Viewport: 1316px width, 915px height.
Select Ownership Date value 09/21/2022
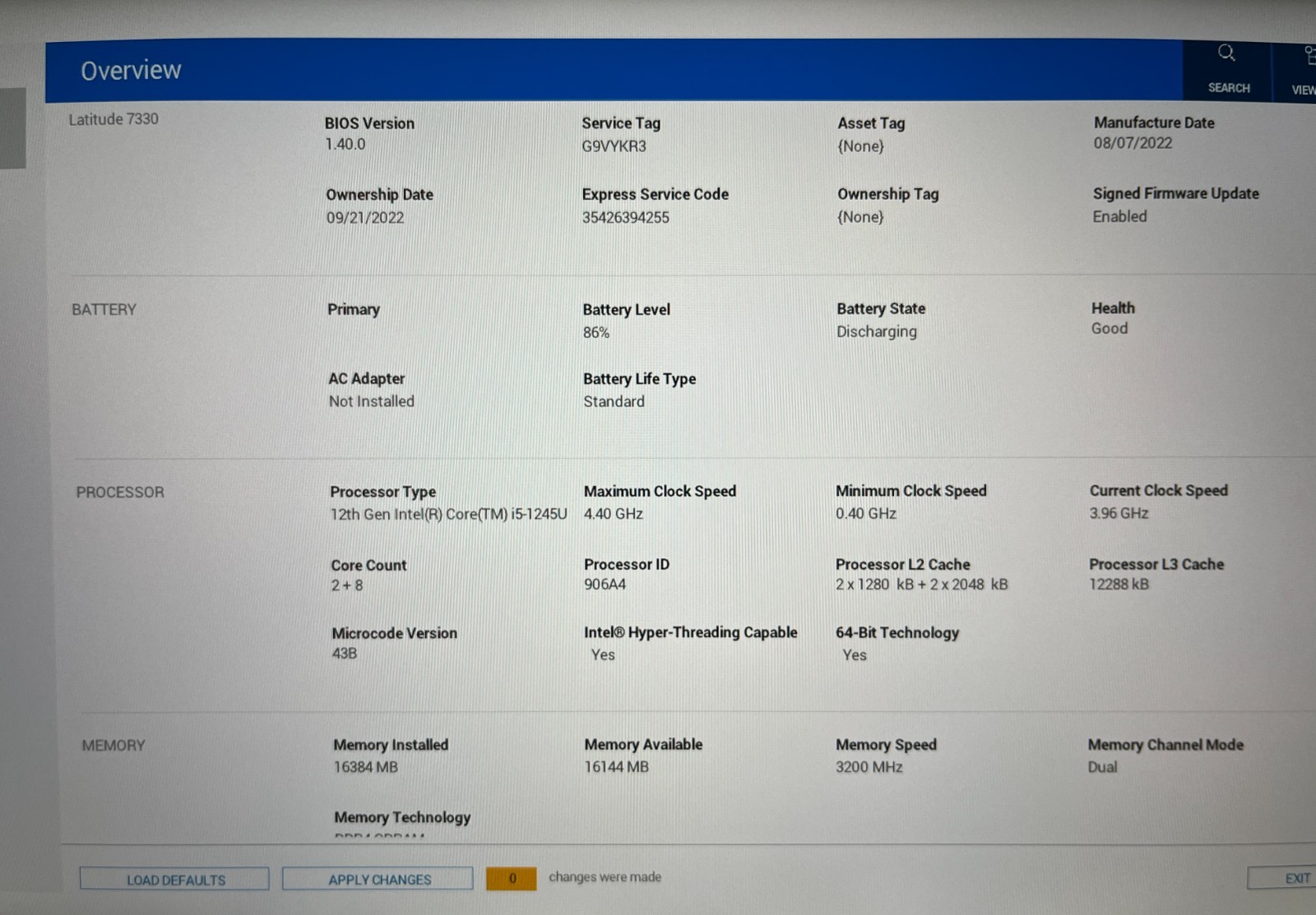coord(365,218)
